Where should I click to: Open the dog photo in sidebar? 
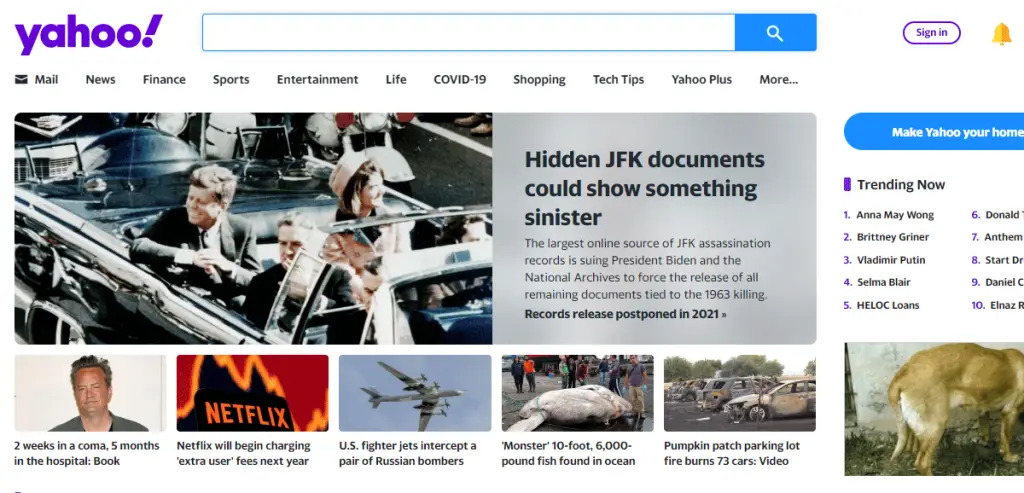(934, 409)
